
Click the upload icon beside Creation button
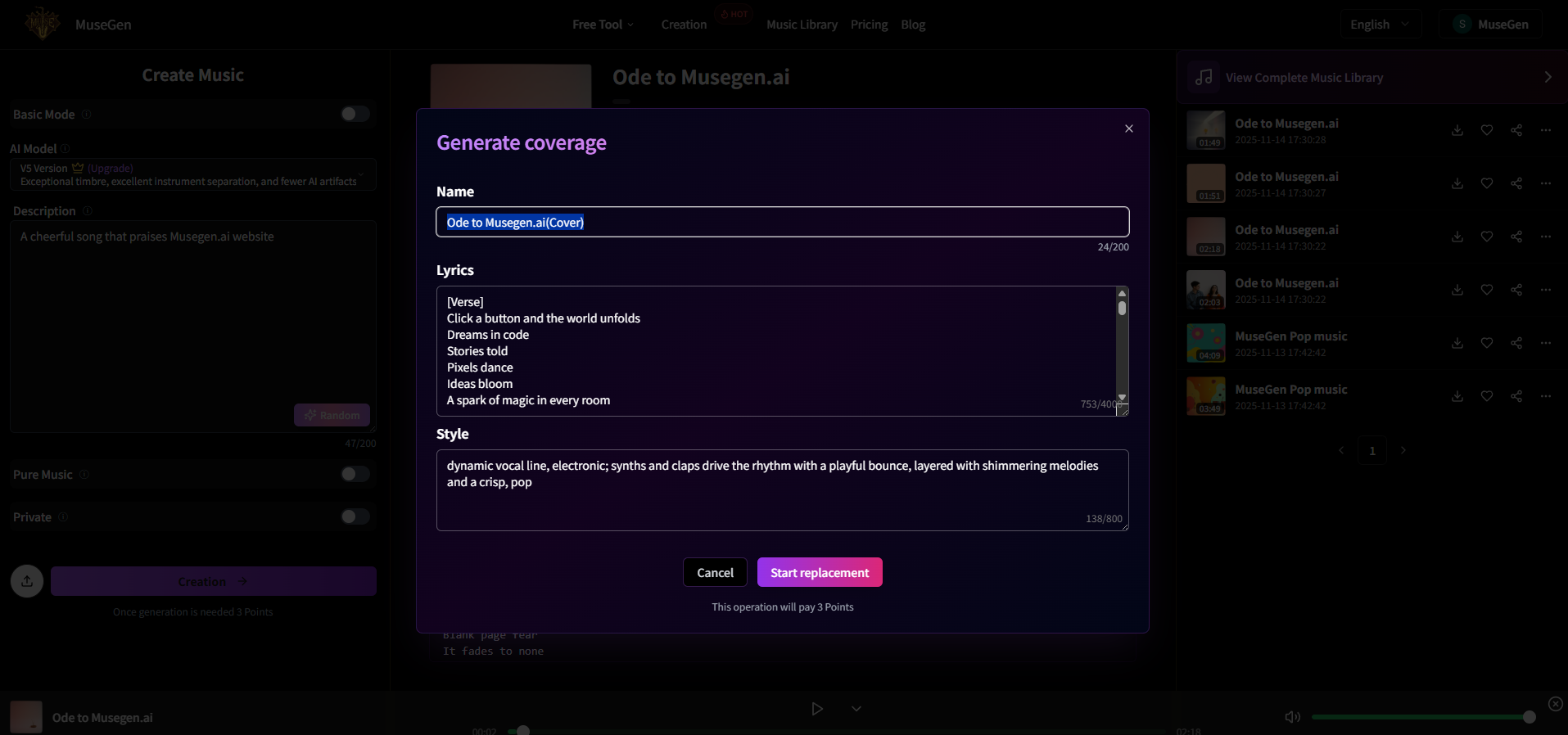(x=27, y=581)
